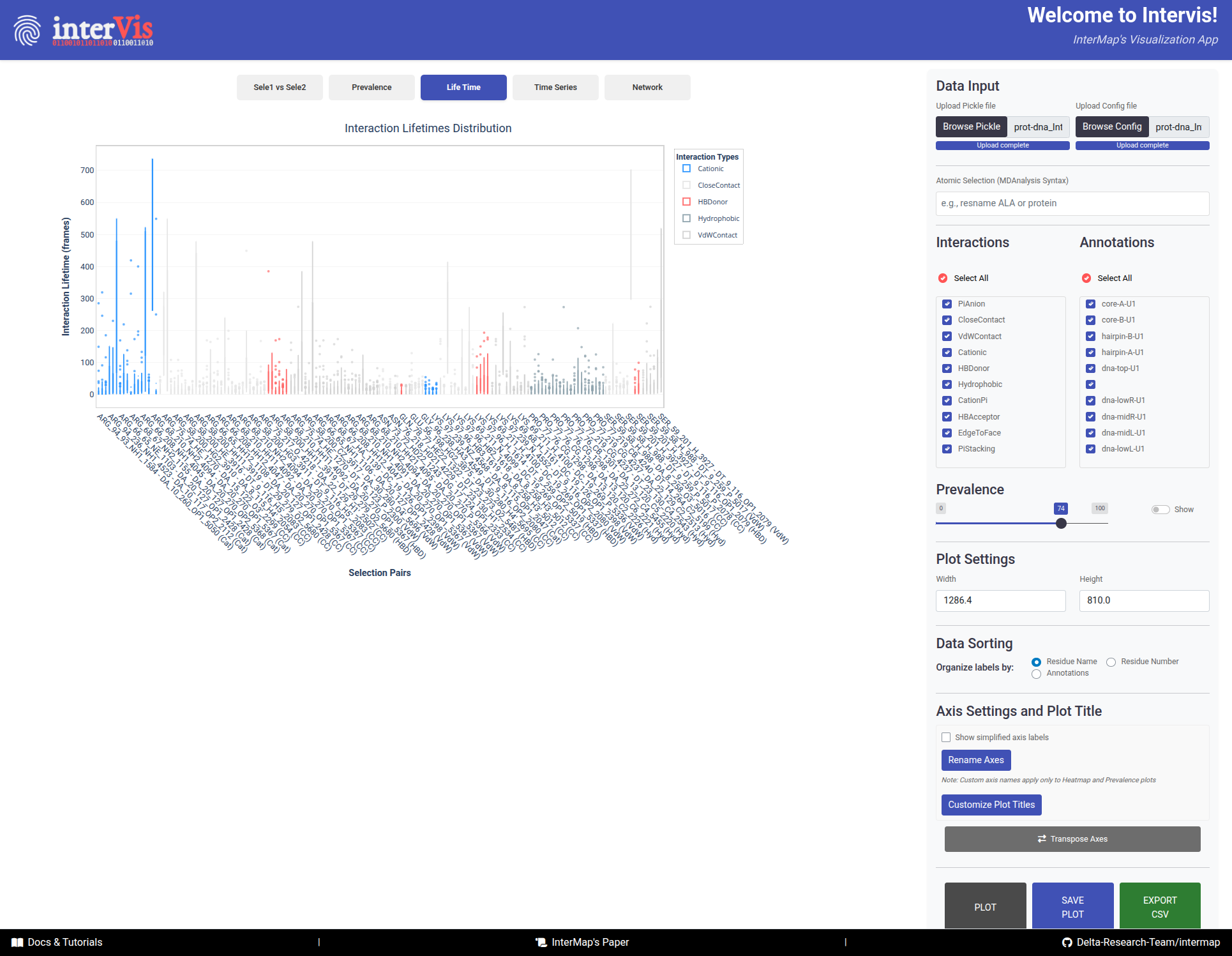Image resolution: width=1232 pixels, height=956 pixels.
Task: Click Select All under Annotations
Action: 1086,278
